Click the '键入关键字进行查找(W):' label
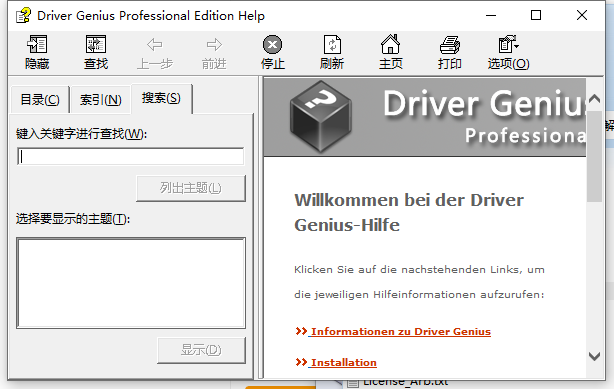The image size is (614, 389). click(81, 134)
